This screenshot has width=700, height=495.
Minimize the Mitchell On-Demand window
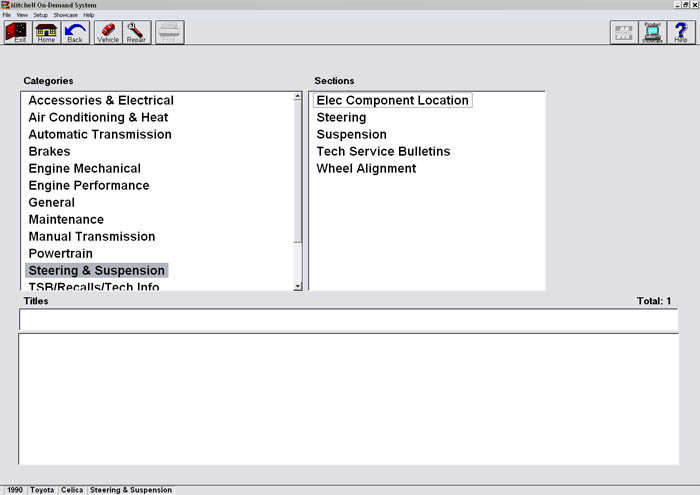(677, 4)
